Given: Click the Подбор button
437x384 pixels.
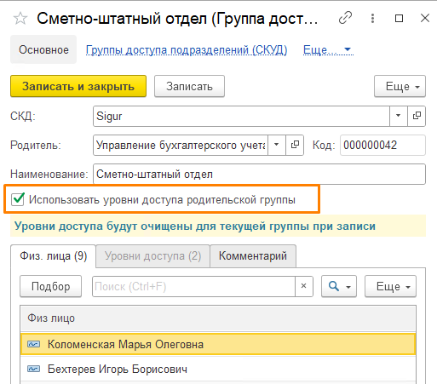Looking at the screenshot, I should 51,286.
